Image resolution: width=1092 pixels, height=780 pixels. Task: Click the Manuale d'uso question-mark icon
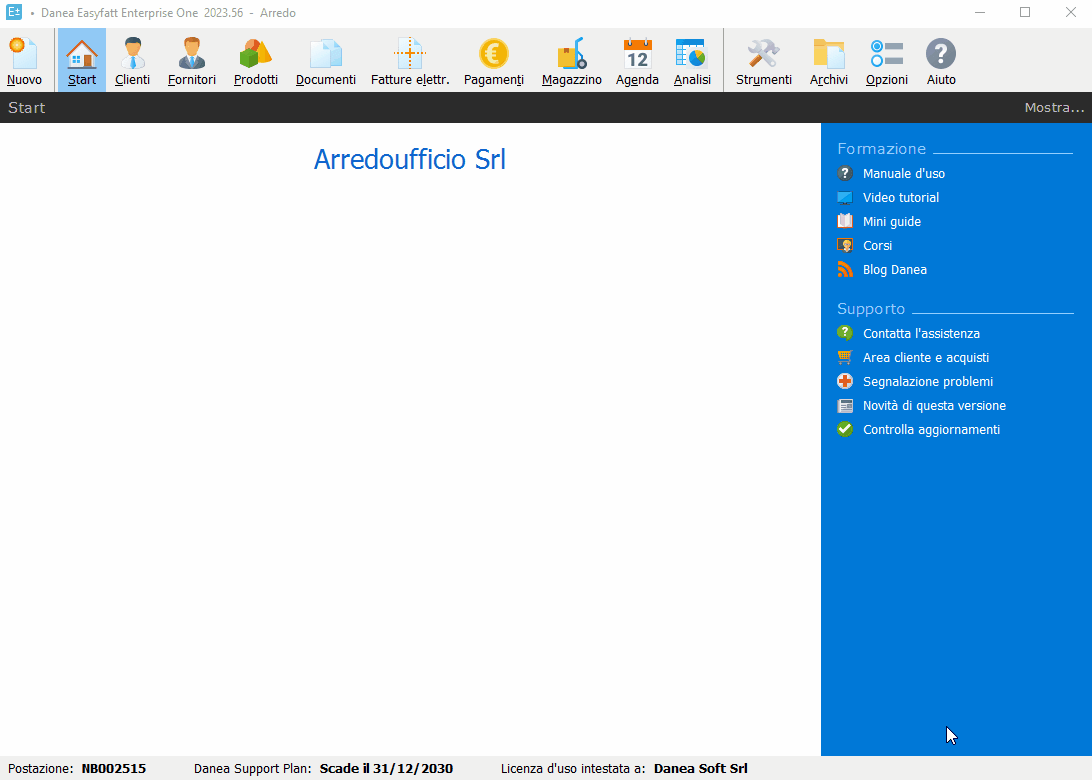(845, 173)
